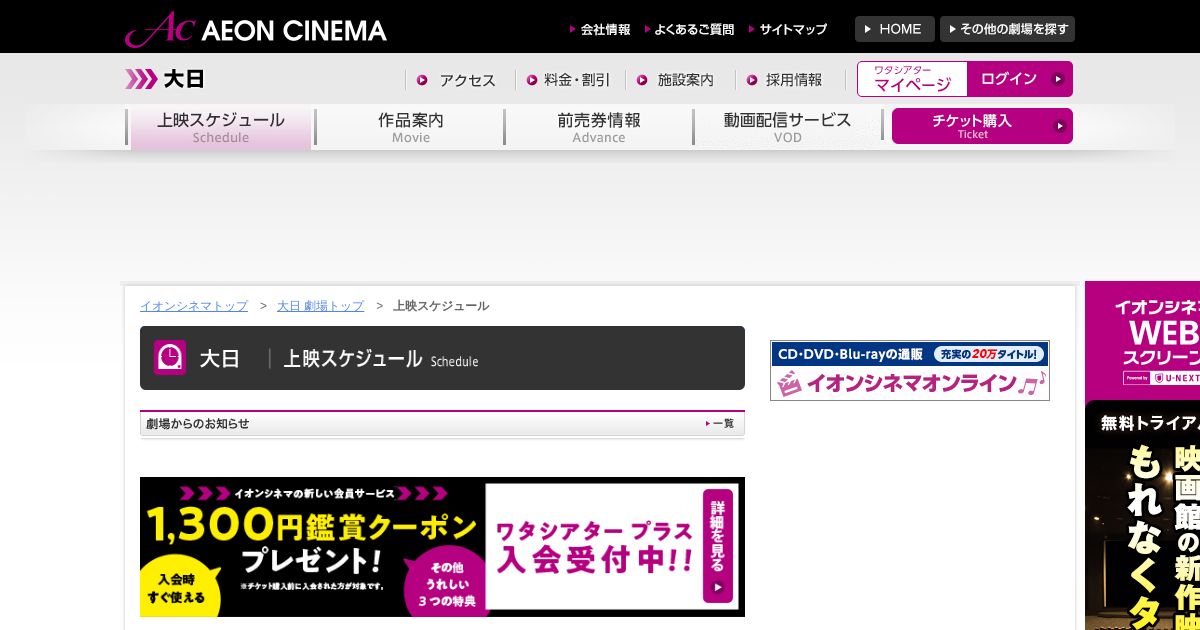The height and width of the screenshot is (630, 1200).
Task: Click arrow icon on チケット購入 button
Action: pyautogui.click(x=1060, y=126)
